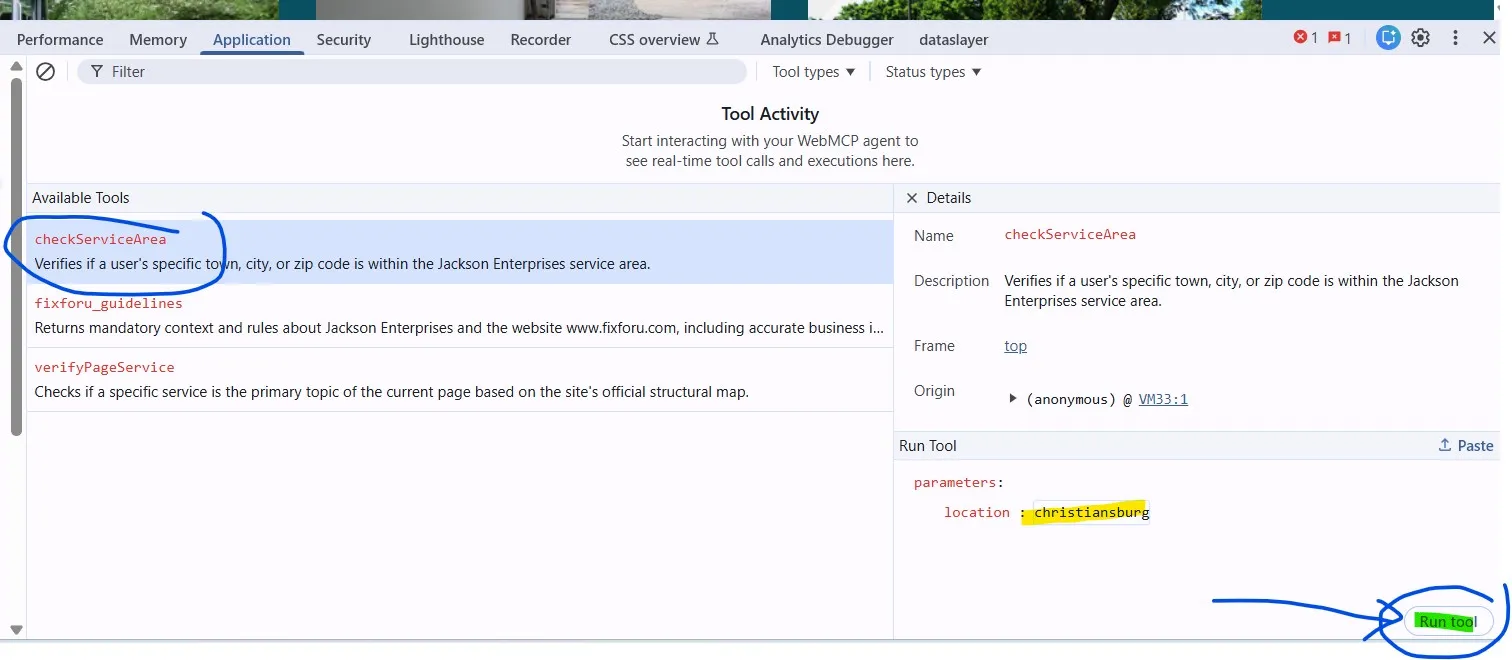Click the red error count indicator

pos(1305,38)
